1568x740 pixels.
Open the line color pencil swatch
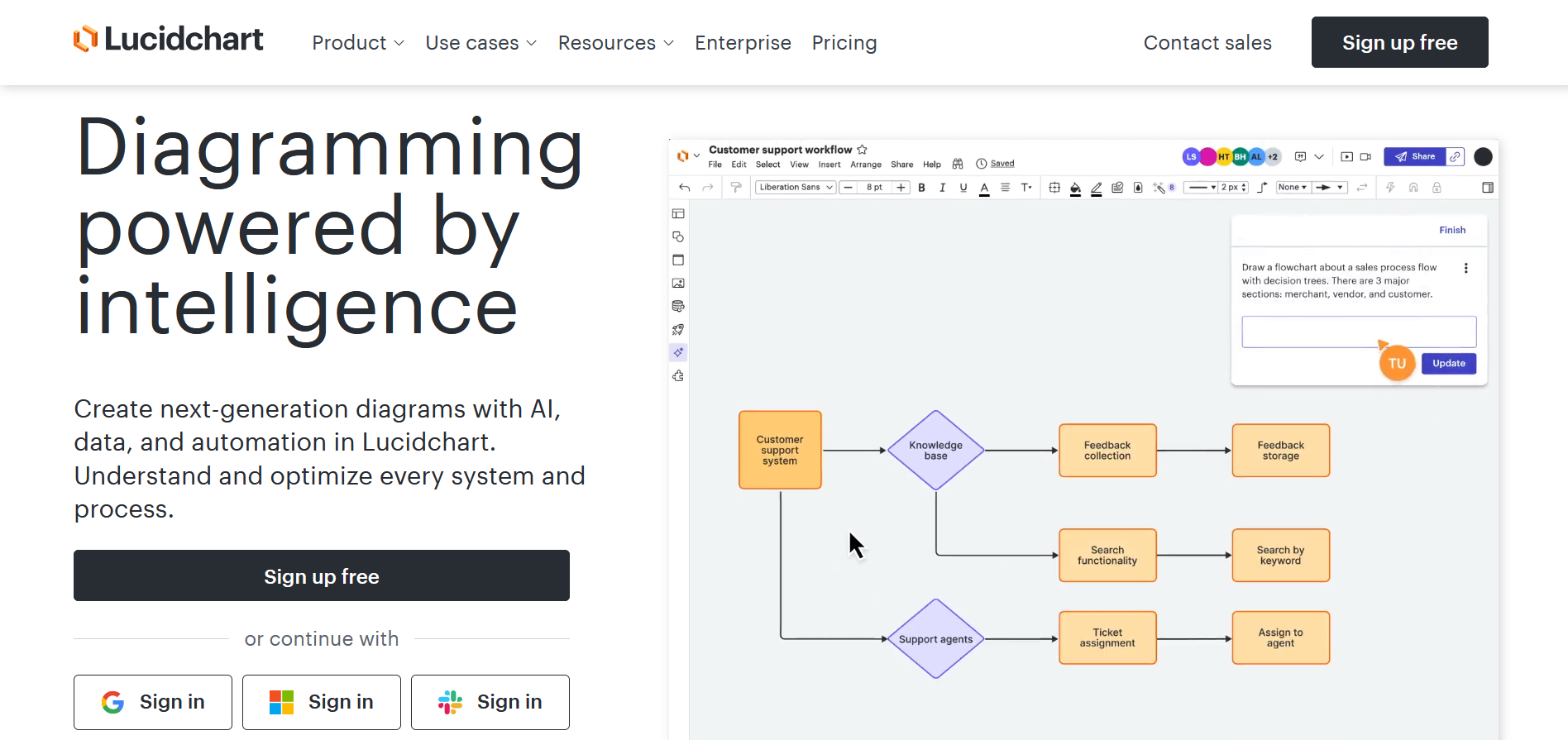click(1097, 189)
